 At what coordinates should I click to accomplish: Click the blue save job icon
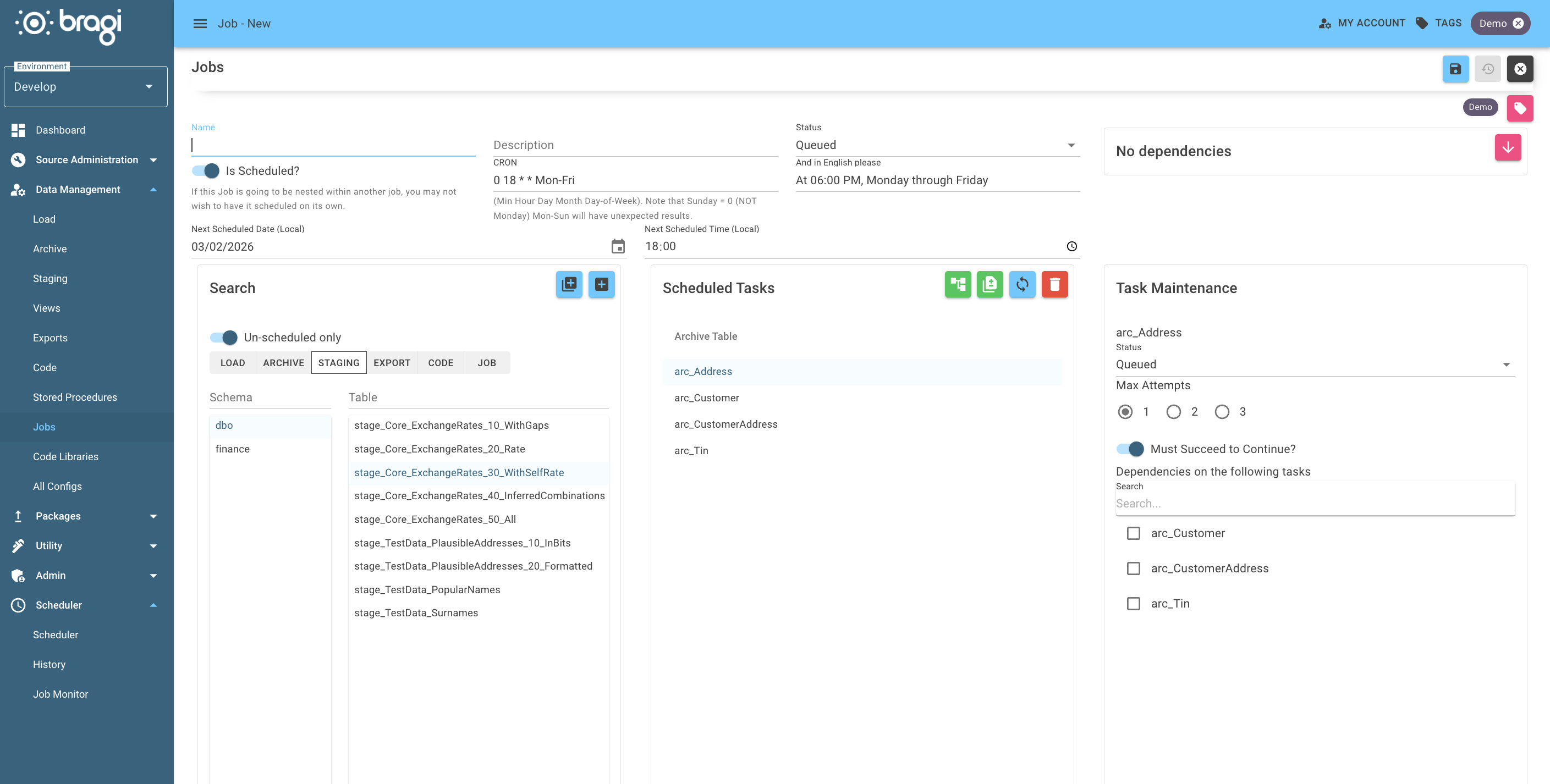pos(1455,69)
